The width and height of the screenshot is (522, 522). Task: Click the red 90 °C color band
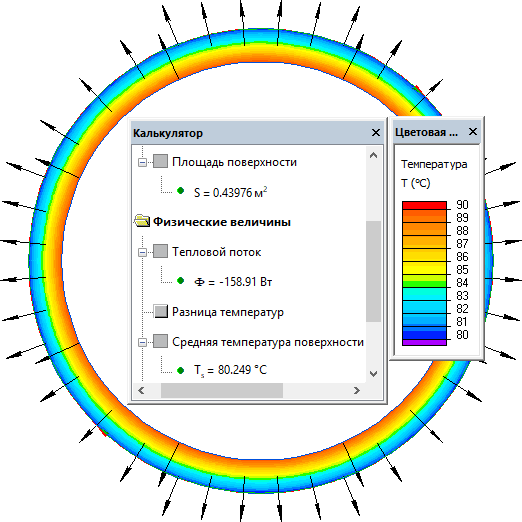click(x=424, y=205)
